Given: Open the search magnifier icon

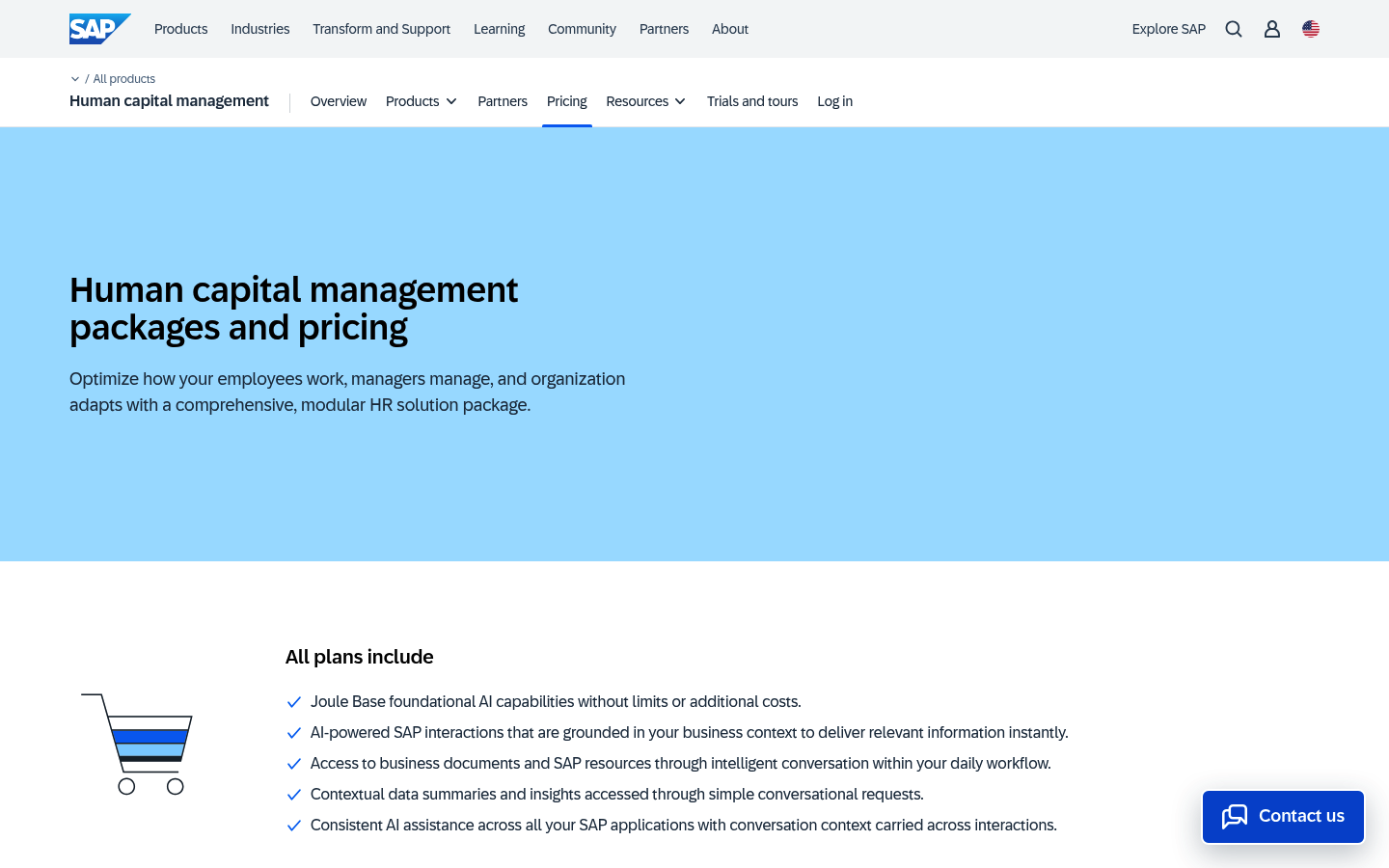Looking at the screenshot, I should 1234,29.
